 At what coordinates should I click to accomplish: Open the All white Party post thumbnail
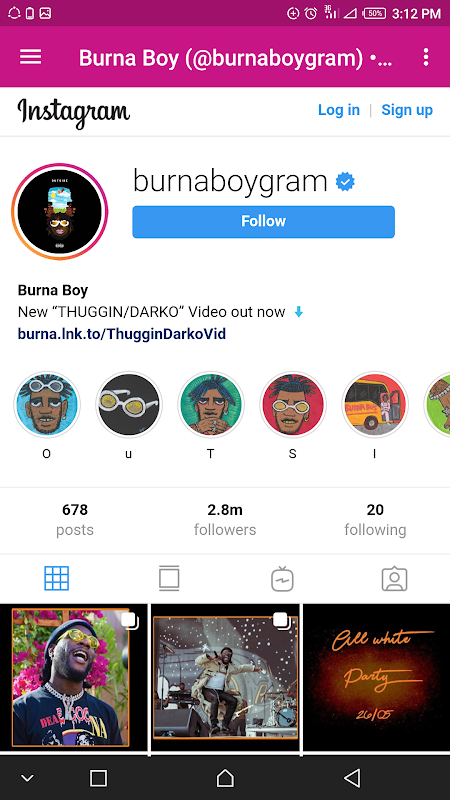377,677
